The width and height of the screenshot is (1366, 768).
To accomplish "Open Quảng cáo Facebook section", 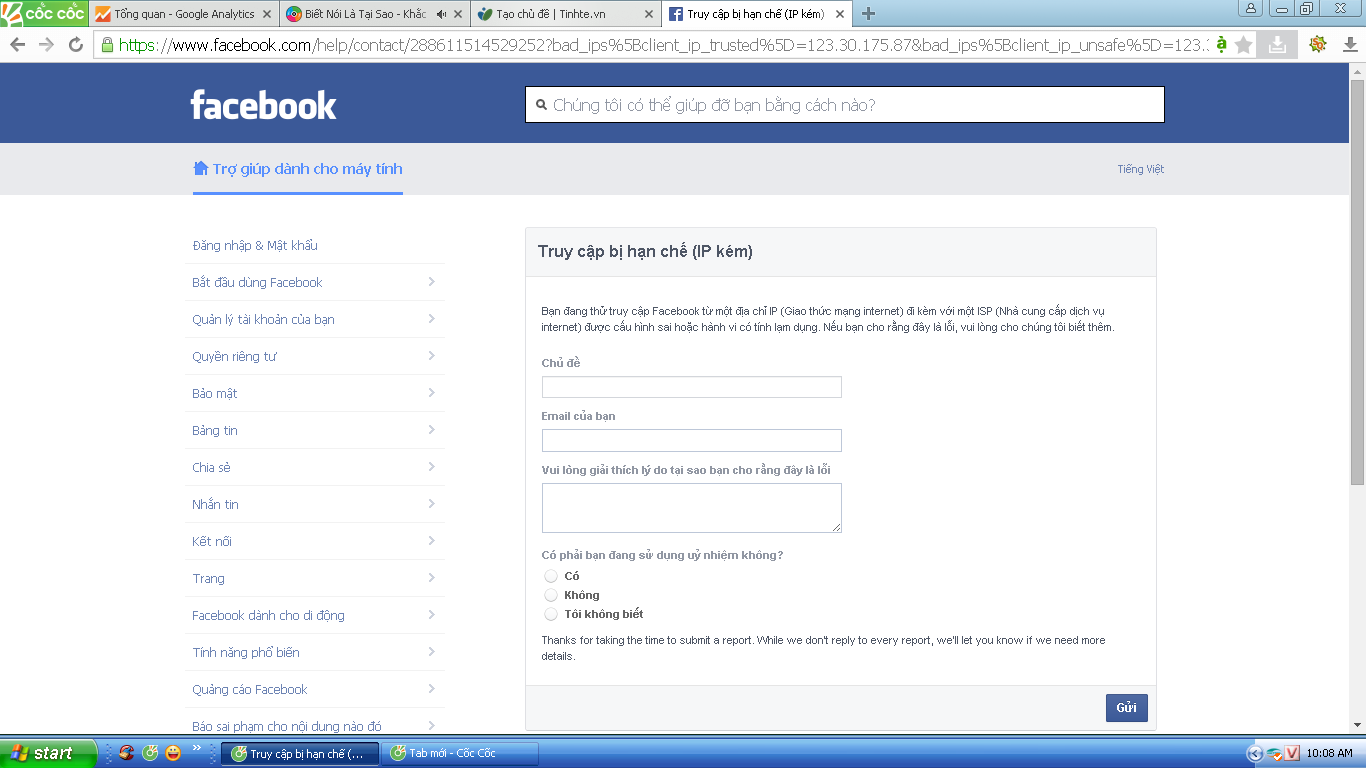I will point(315,689).
